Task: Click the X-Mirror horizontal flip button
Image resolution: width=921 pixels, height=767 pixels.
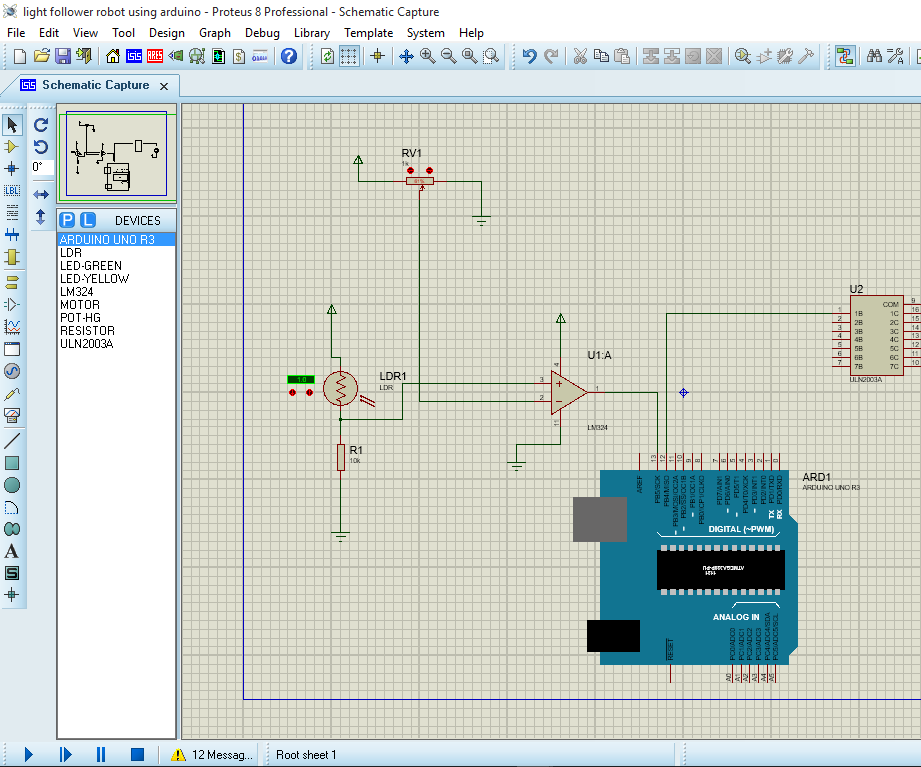Action: pos(41,194)
